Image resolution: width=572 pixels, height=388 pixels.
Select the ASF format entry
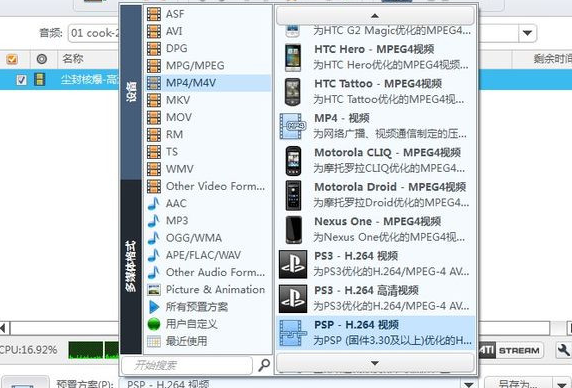coord(208,14)
